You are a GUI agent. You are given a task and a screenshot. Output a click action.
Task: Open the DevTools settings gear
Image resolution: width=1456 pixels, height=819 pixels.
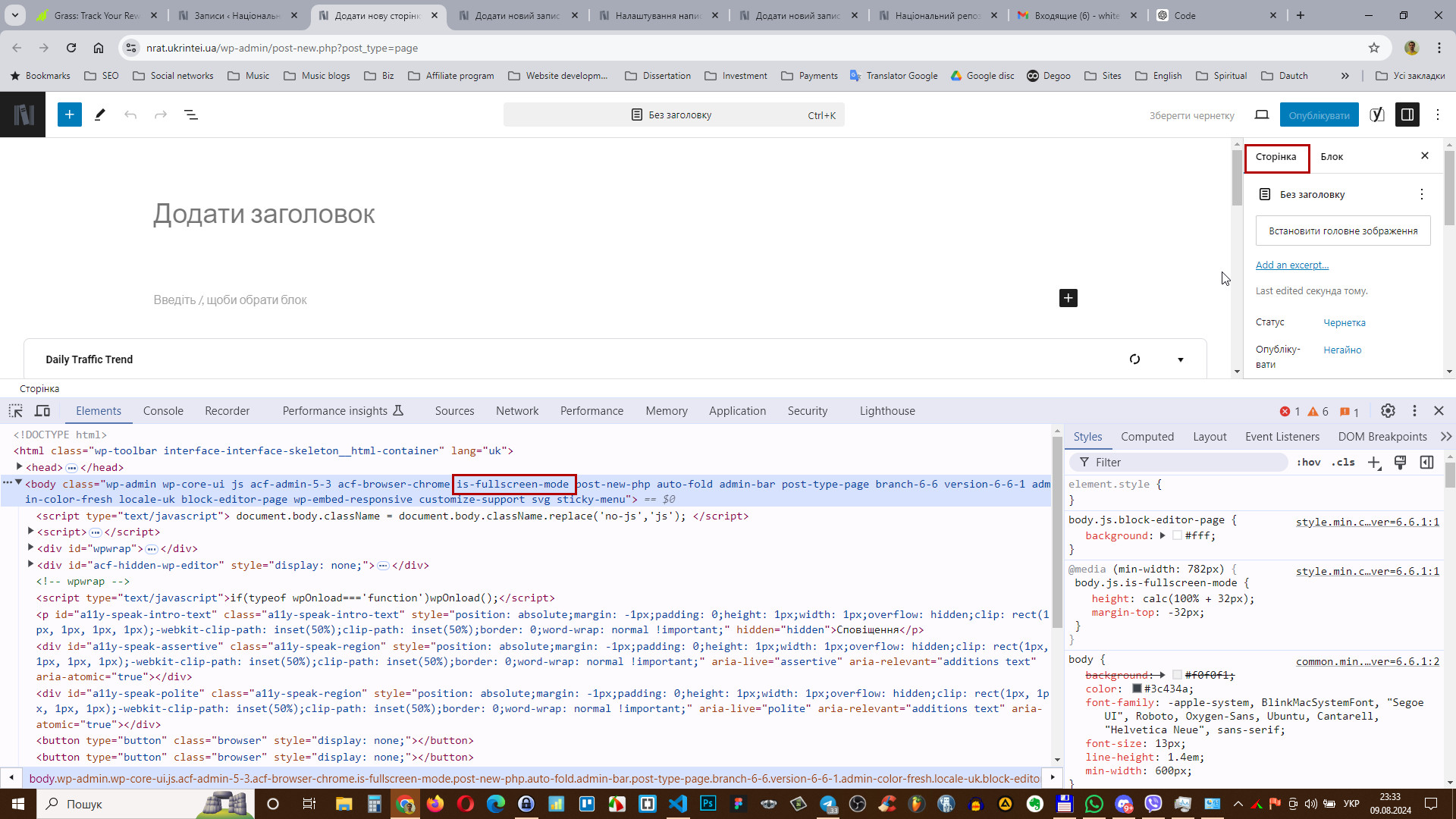1388,410
